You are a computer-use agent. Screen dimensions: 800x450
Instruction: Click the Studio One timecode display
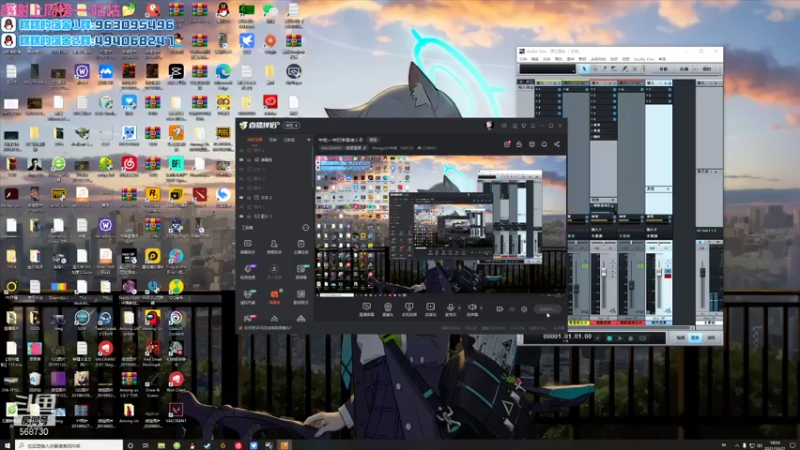point(567,337)
